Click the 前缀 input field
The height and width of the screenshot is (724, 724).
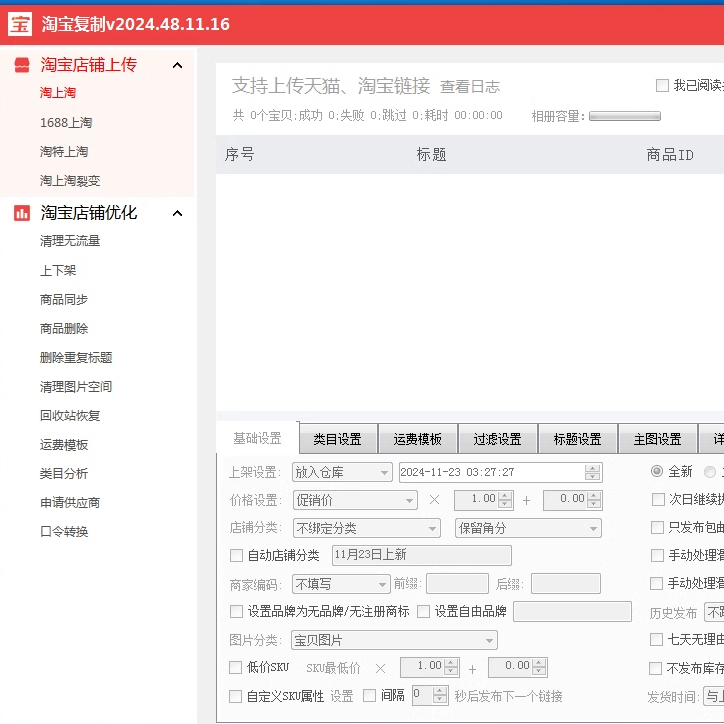(457, 584)
